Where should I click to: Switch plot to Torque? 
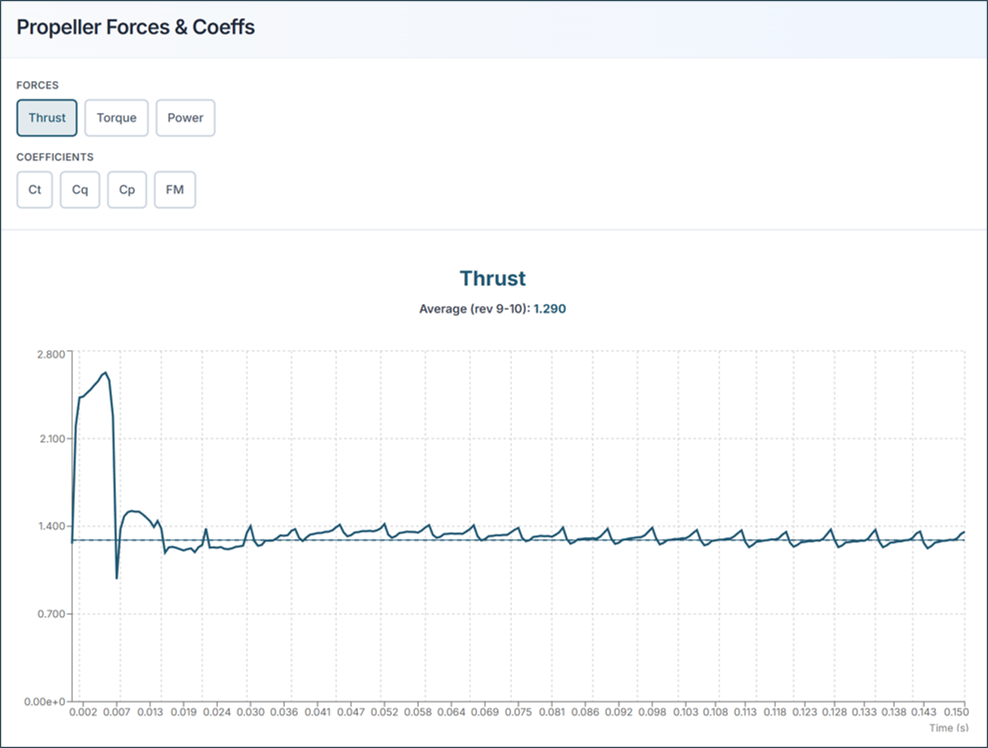(x=117, y=118)
